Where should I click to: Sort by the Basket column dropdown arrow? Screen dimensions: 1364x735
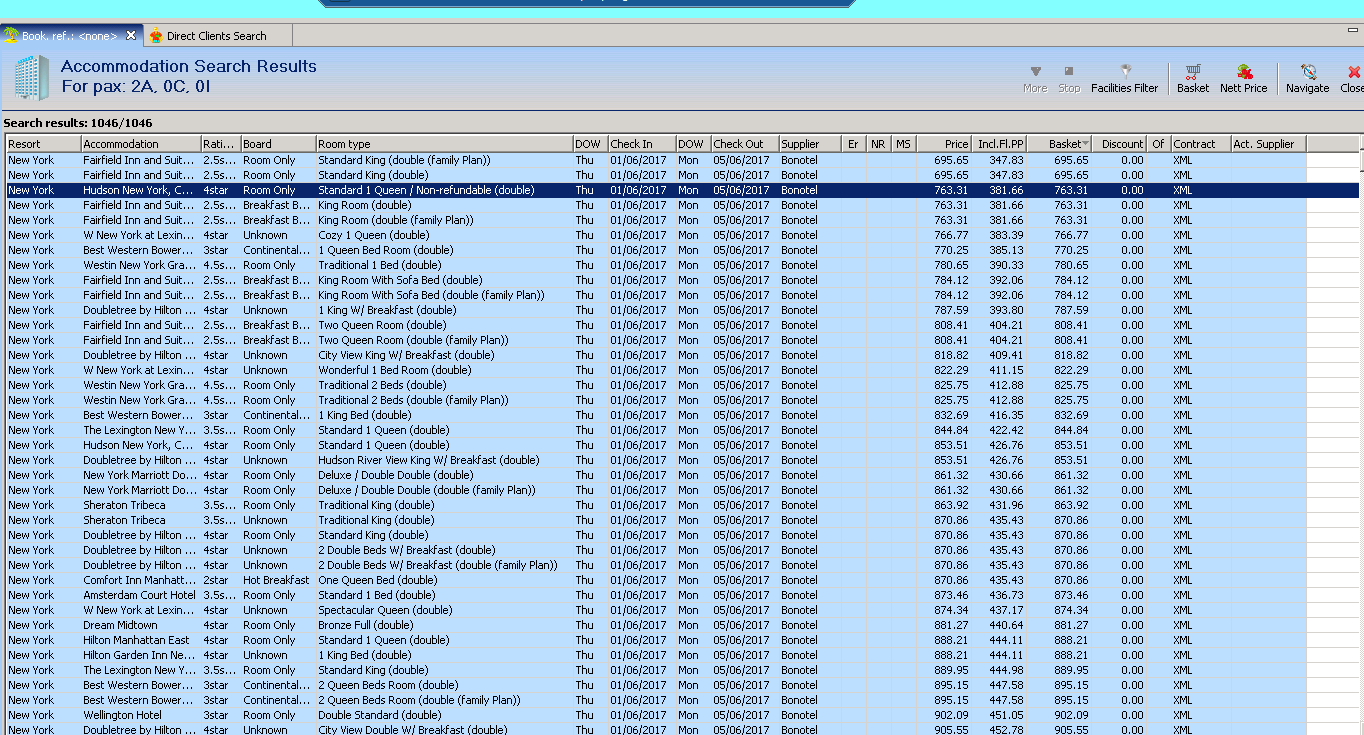pos(1085,144)
